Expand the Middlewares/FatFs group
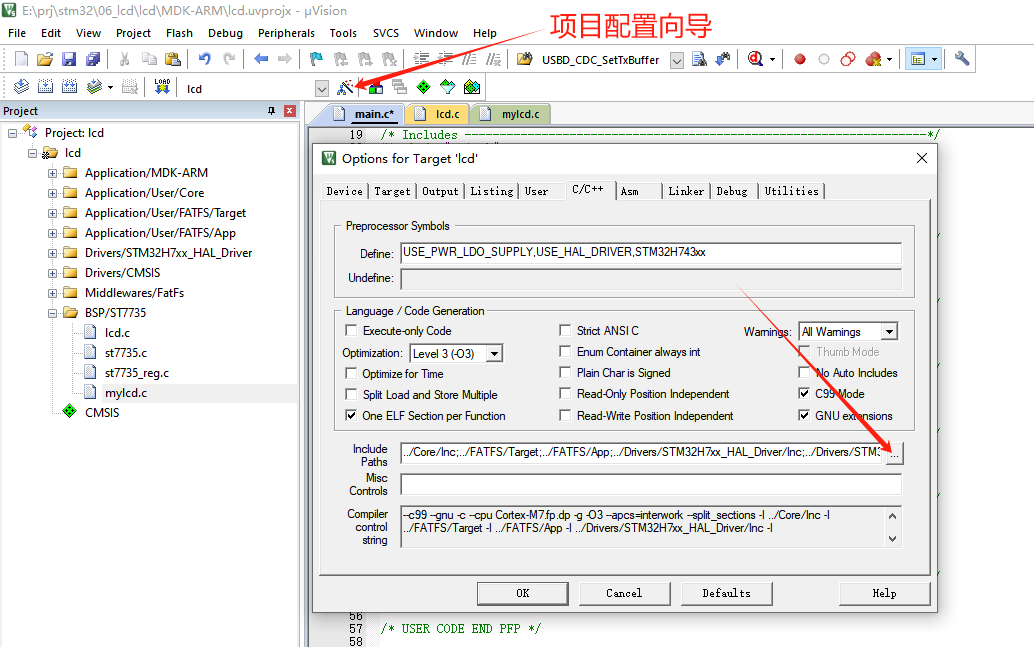 tap(52, 293)
